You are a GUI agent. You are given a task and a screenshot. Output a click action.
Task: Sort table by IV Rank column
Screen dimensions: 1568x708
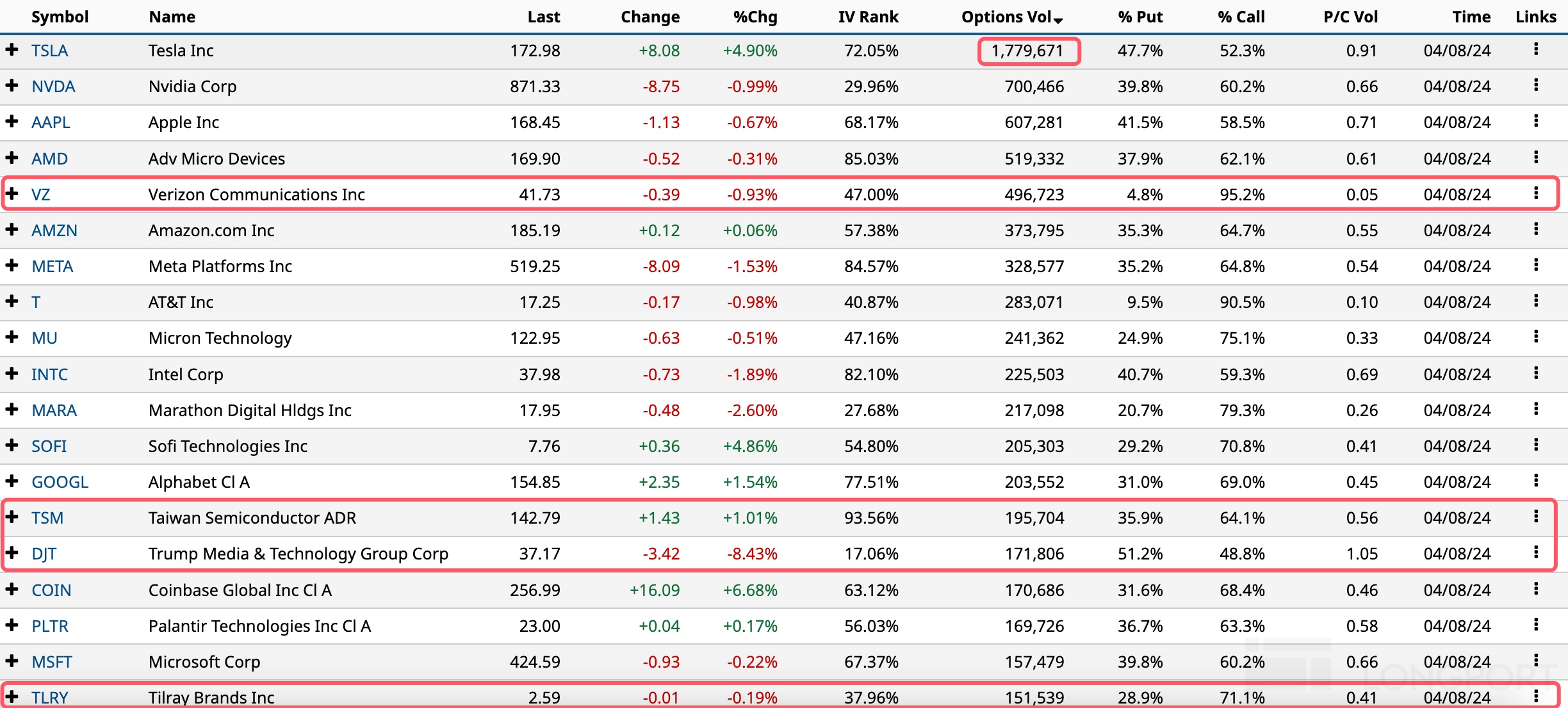(x=868, y=17)
